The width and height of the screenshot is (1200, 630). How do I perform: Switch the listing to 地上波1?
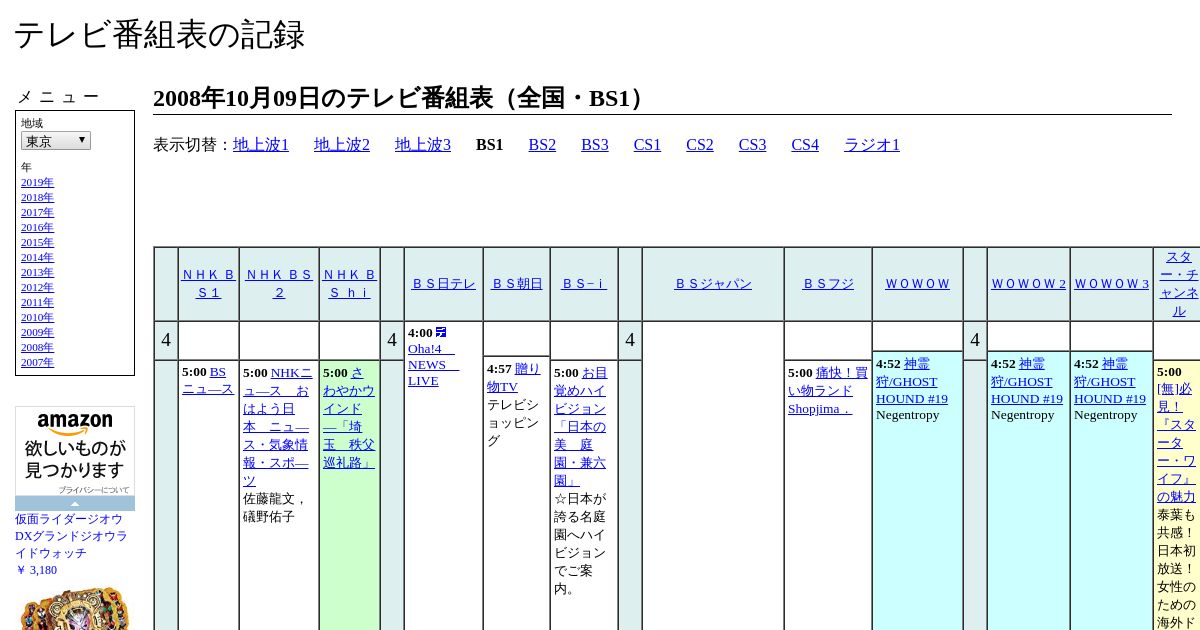pyautogui.click(x=261, y=145)
